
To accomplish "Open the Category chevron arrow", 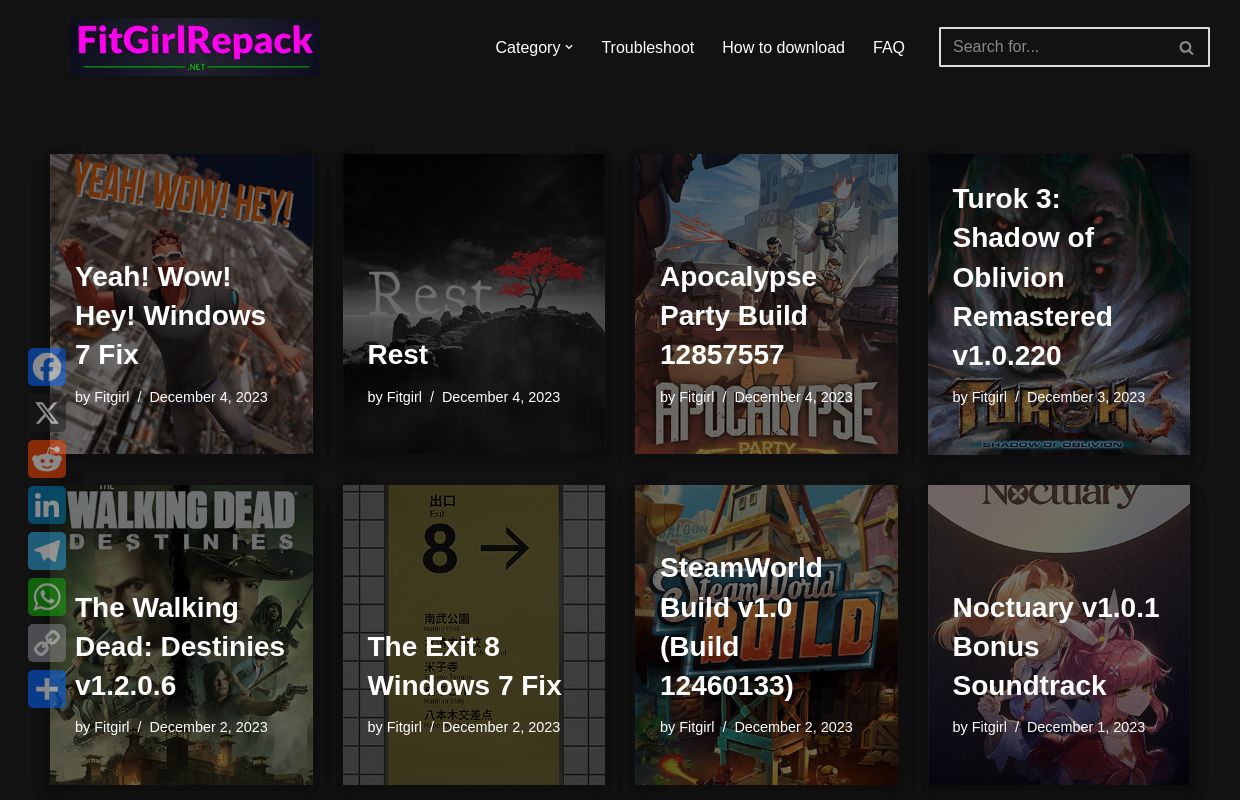I will [568, 47].
